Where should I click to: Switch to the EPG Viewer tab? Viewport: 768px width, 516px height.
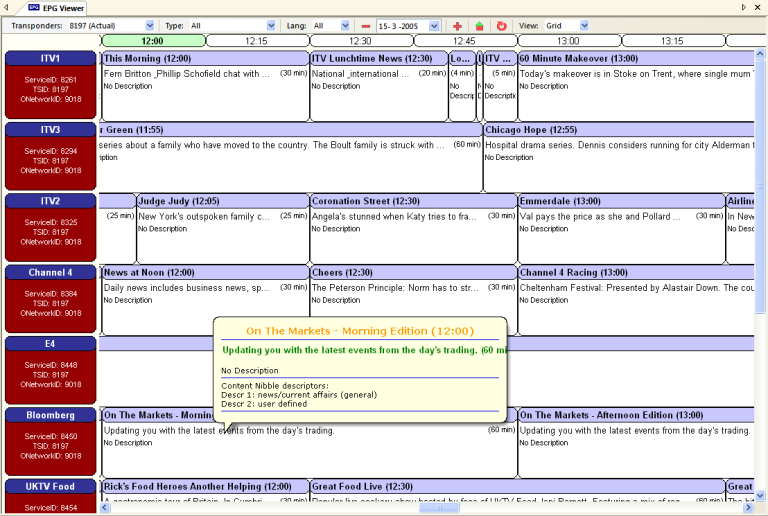pos(56,8)
